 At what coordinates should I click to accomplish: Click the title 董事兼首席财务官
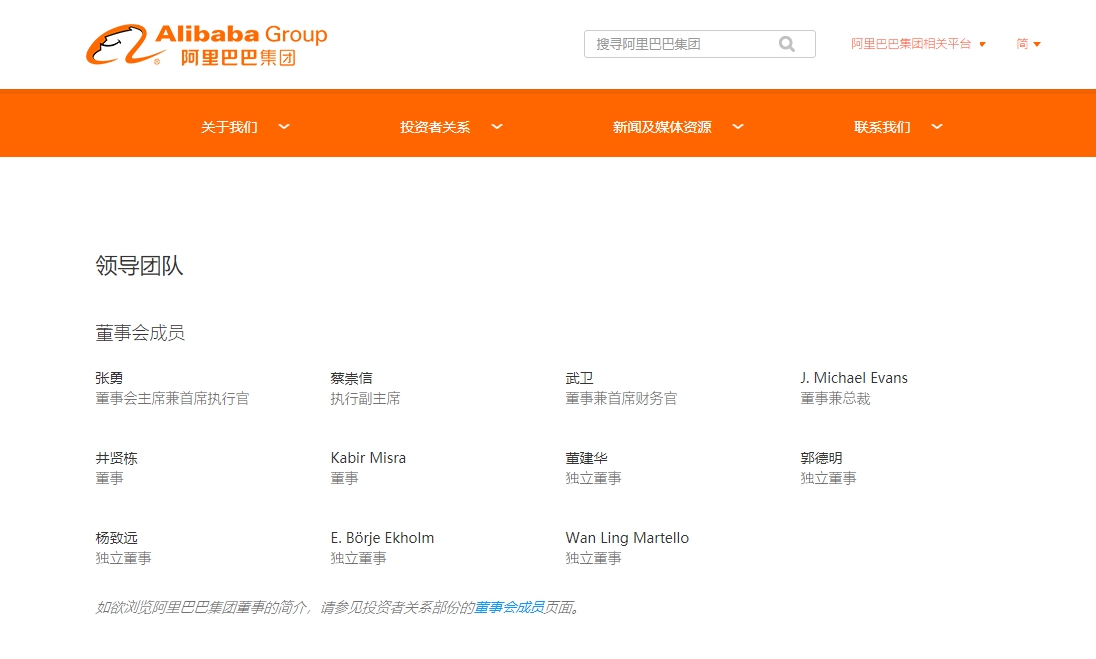pyautogui.click(x=621, y=398)
